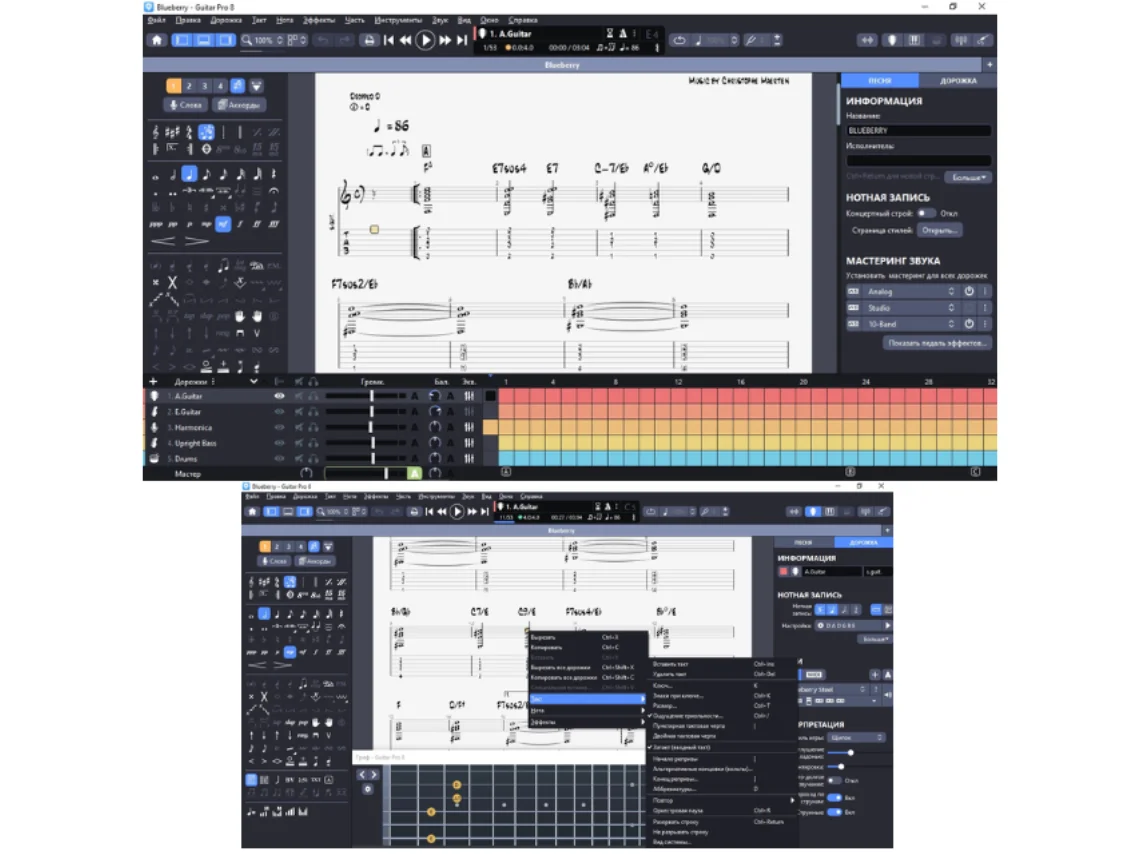Click the print icon in upper window toolbar
Viewport: 1140px width, 855px height.
(x=369, y=40)
